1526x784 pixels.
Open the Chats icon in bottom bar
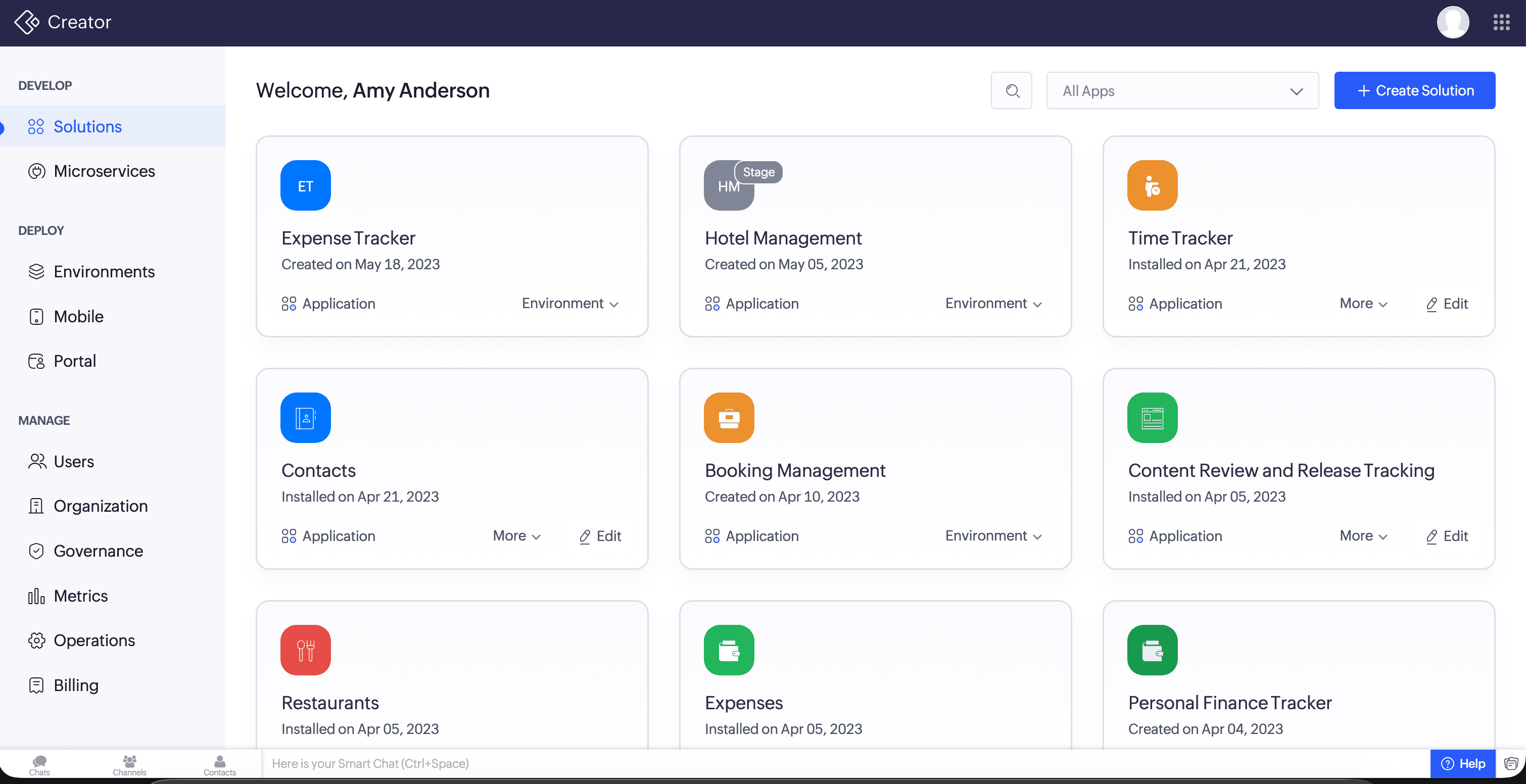(x=39, y=764)
